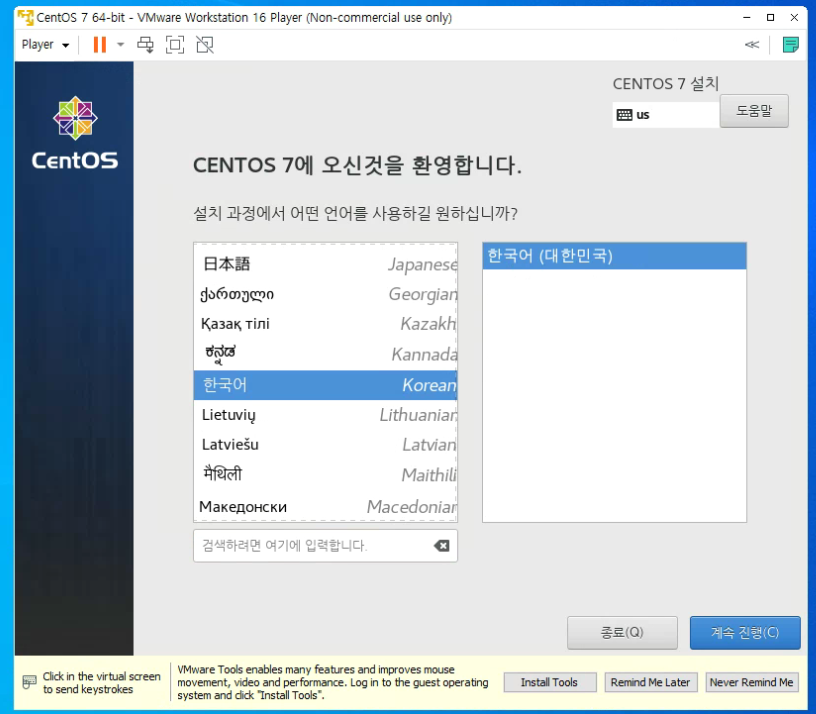Viewport: 816px width, 714px height.
Task: Select Latviešu Latvian language
Action: [x=326, y=444]
